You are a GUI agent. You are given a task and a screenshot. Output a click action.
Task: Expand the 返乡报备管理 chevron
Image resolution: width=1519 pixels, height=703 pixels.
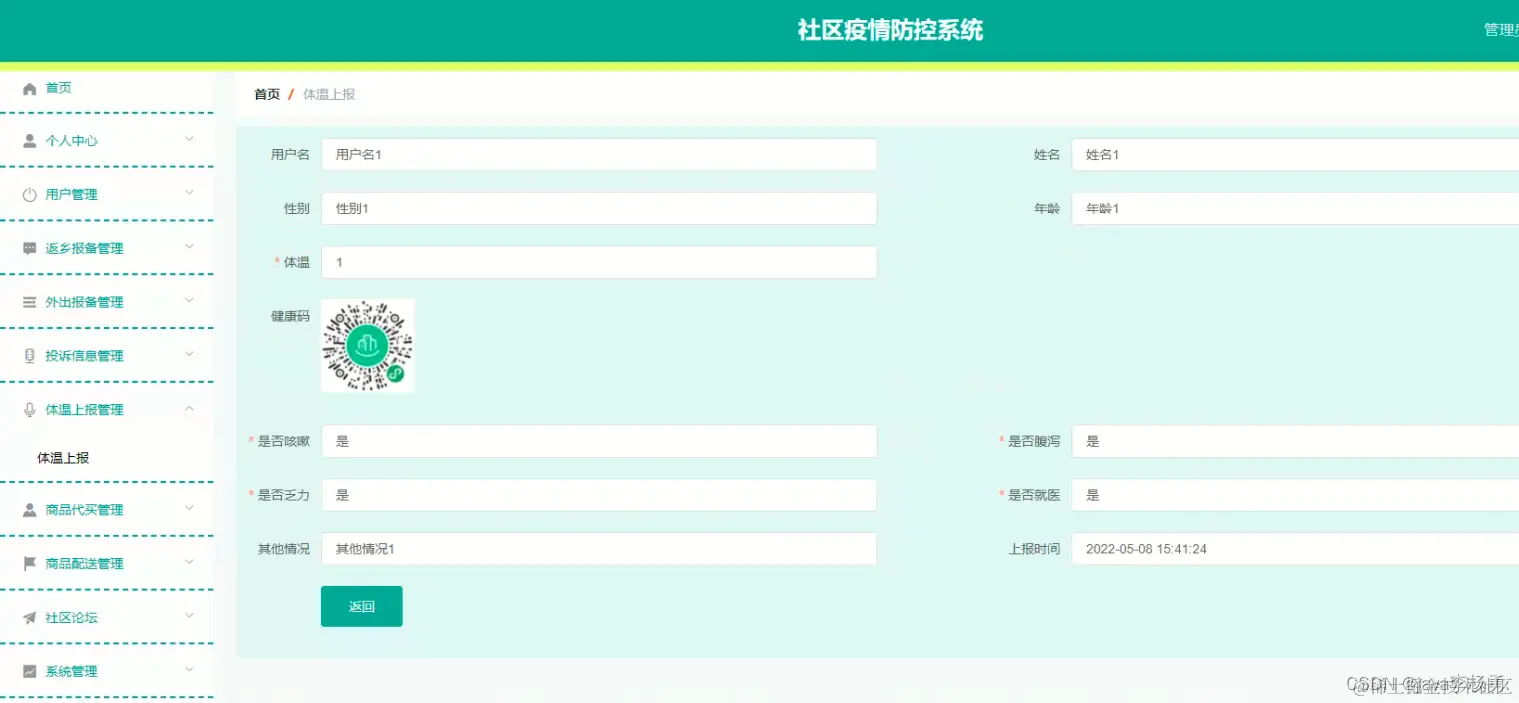pyautogui.click(x=189, y=247)
